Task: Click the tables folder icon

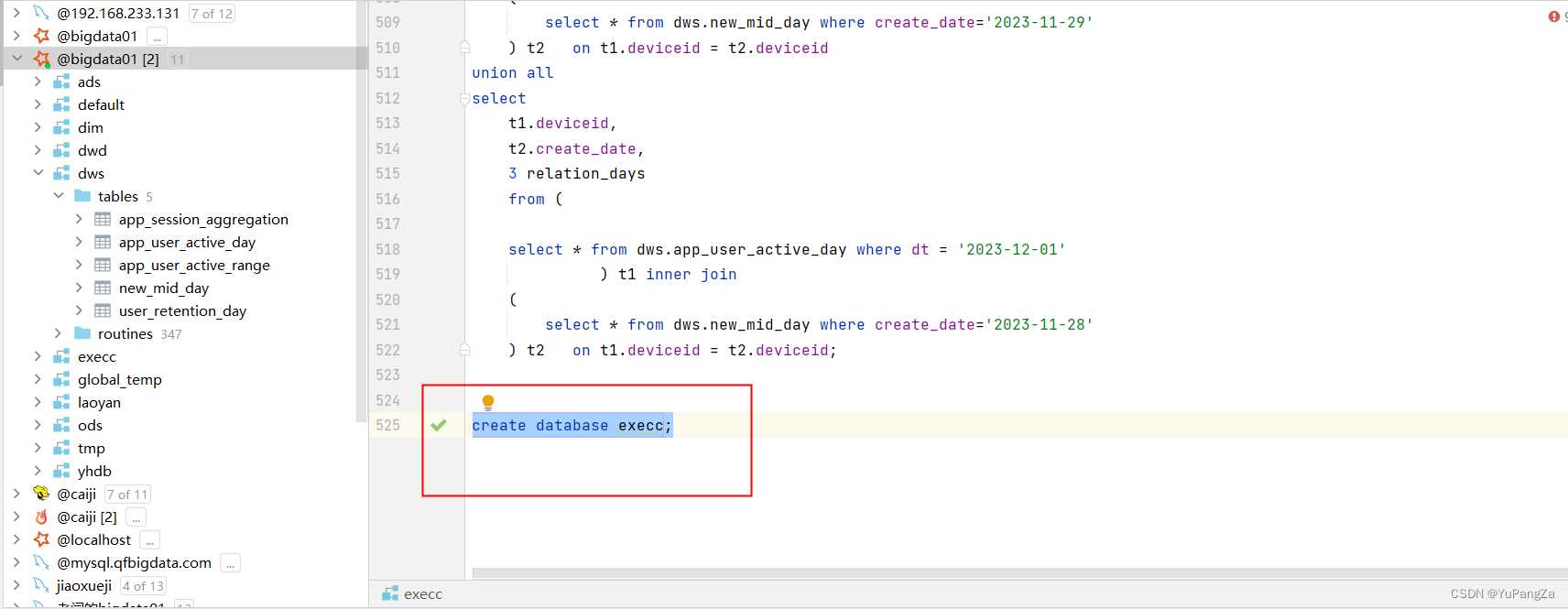Action: pos(82,196)
